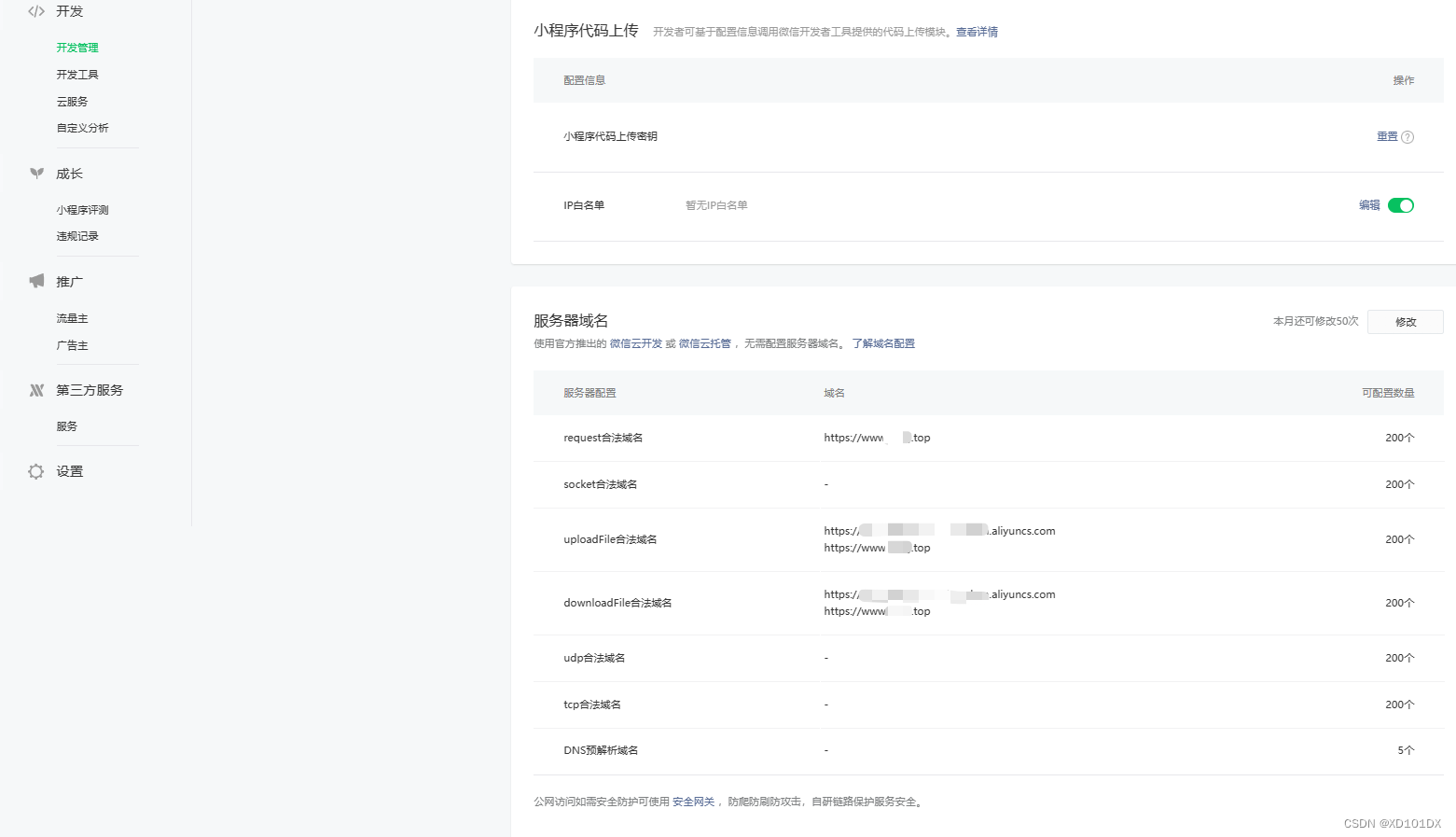Click the 设置 gear icon
This screenshot has width=1456, height=837.
pyautogui.click(x=36, y=471)
